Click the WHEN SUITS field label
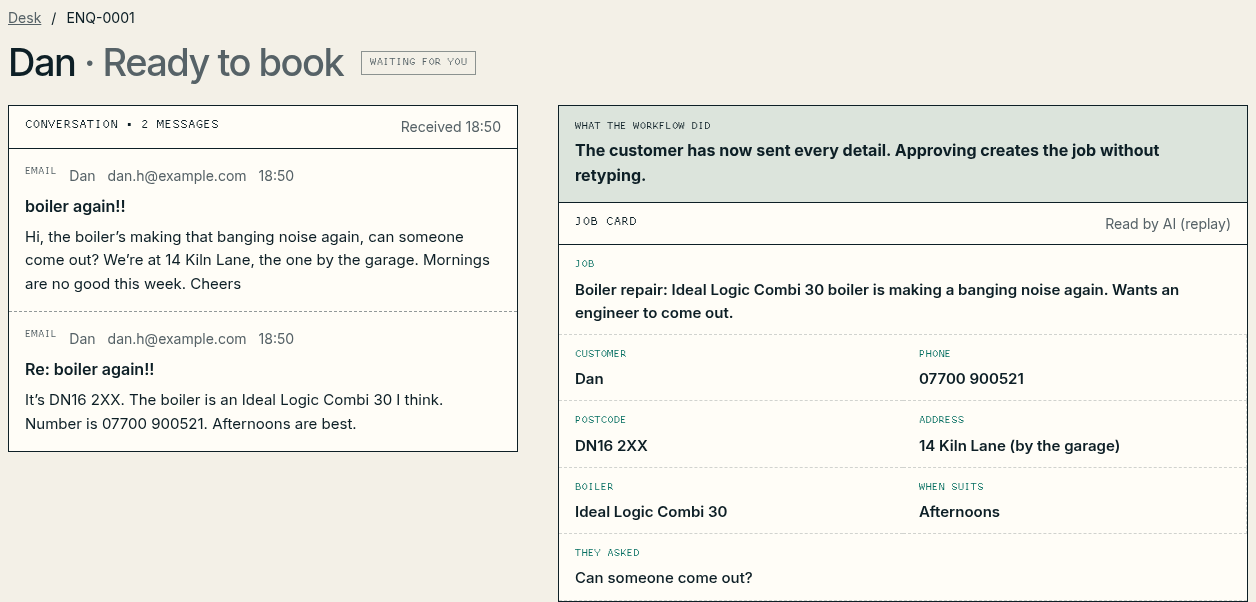1256x602 pixels. tap(951, 487)
